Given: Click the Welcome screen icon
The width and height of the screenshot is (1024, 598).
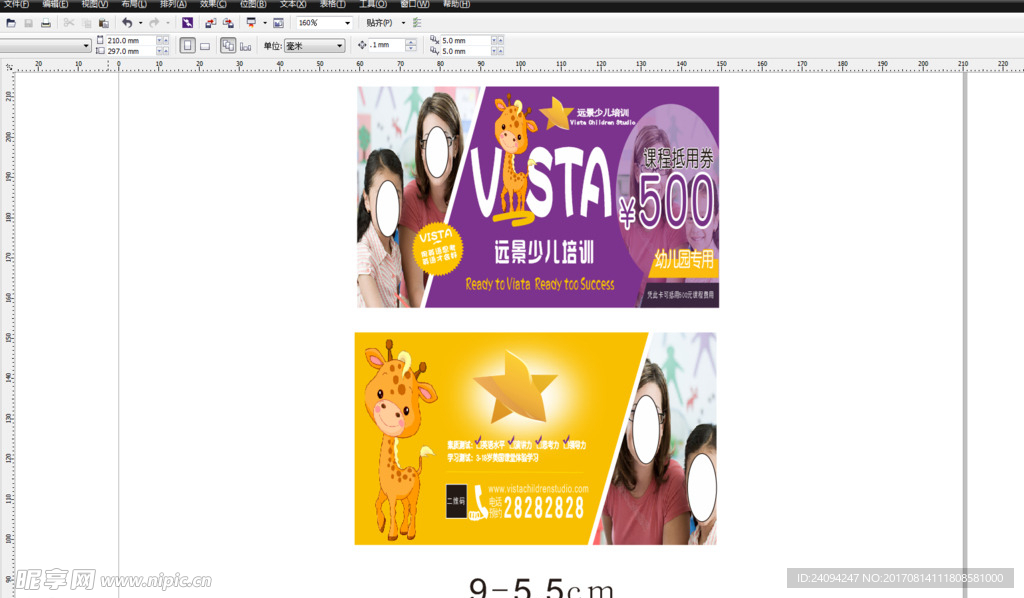Looking at the screenshot, I should 277,22.
